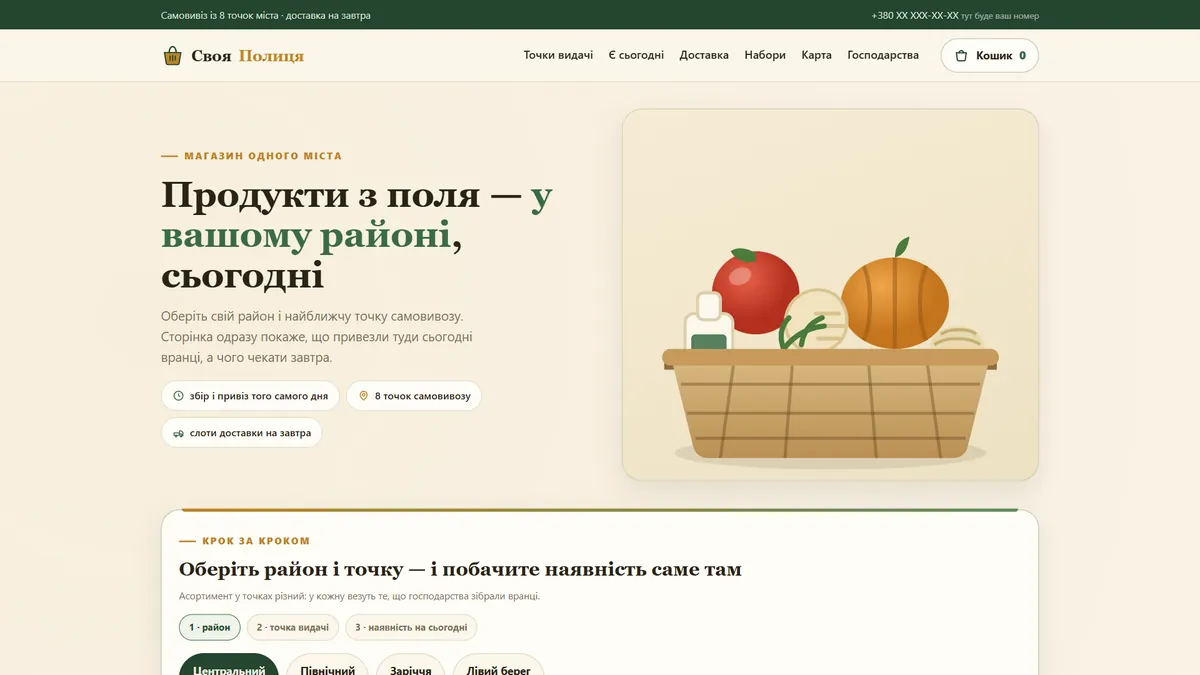The width and height of the screenshot is (1200, 675).
Task: Click the +380 phone number in top bar
Action: (x=914, y=15)
